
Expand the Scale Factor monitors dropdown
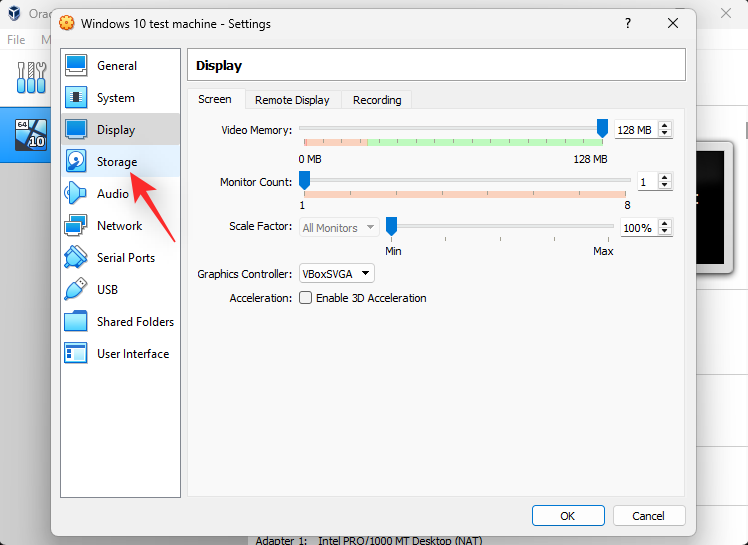pos(339,228)
